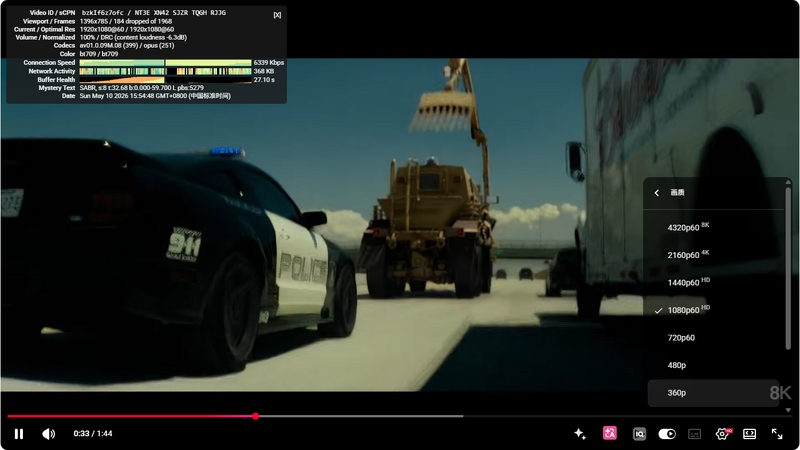Viewport: 800px width, 450px height.
Task: Go back from the 画质 quality menu
Action: point(657,193)
